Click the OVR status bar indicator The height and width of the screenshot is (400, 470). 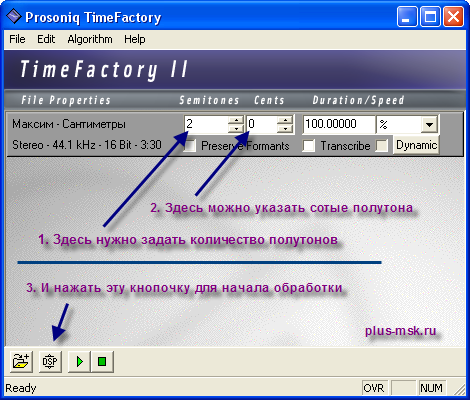click(374, 388)
